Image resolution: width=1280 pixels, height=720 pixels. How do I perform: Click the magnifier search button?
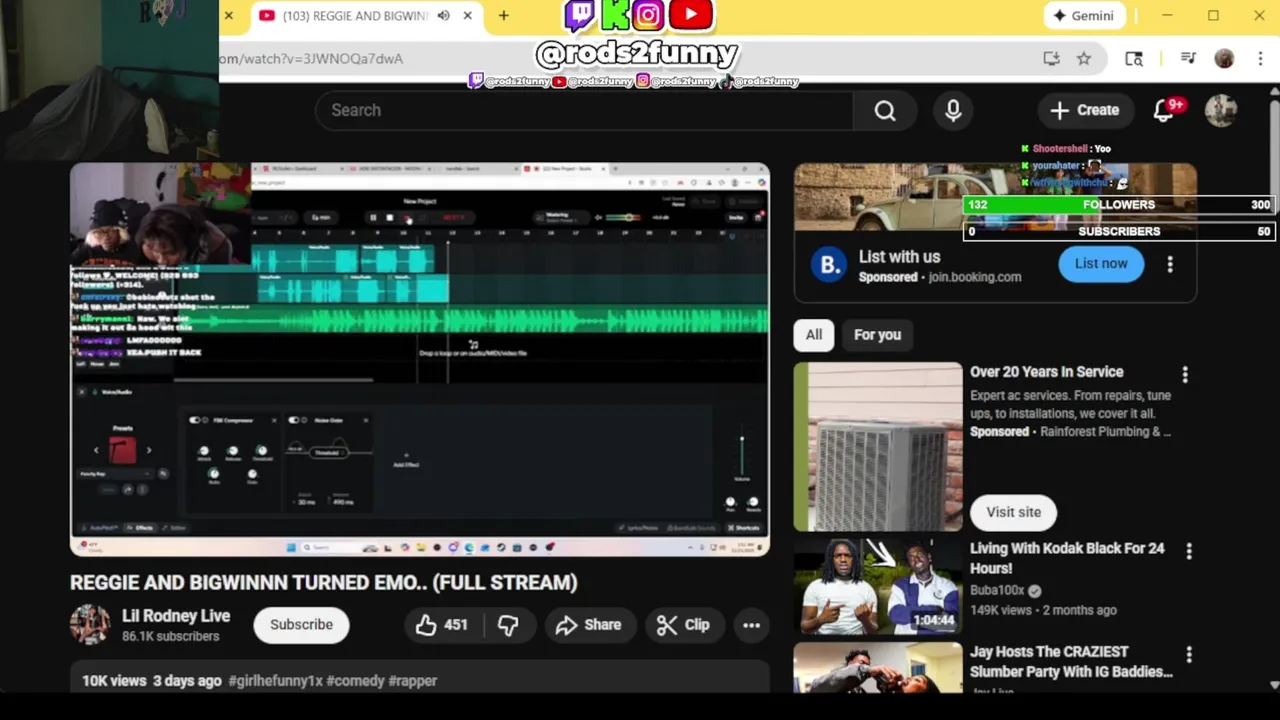(x=885, y=110)
